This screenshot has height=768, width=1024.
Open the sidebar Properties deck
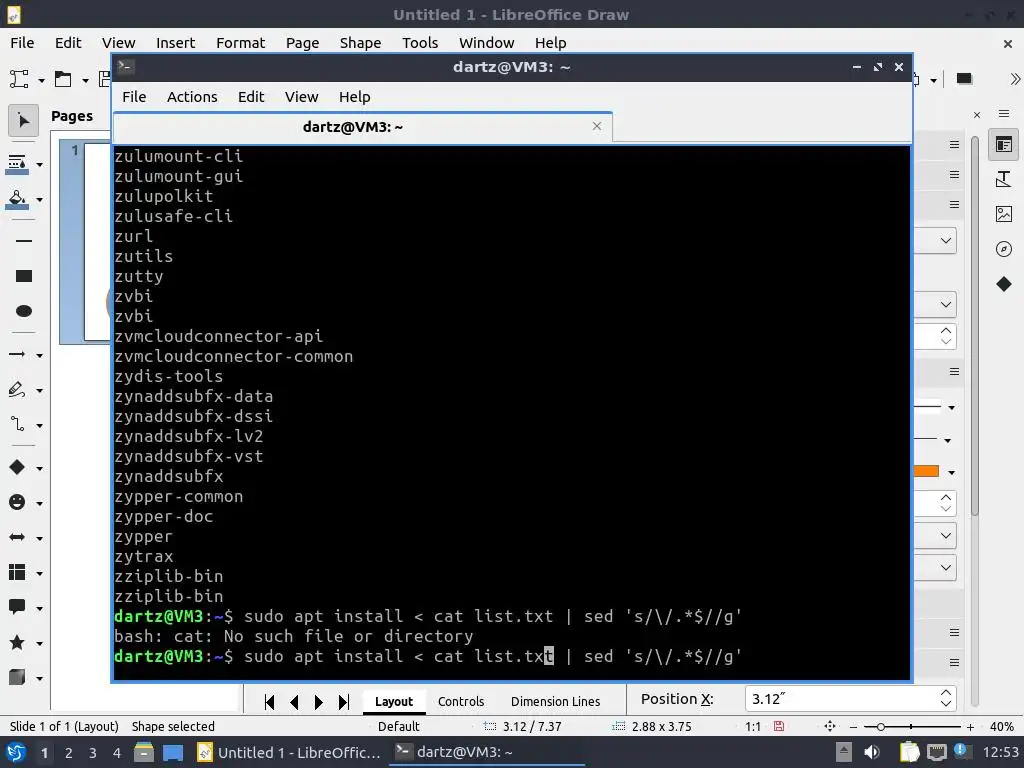1004,144
